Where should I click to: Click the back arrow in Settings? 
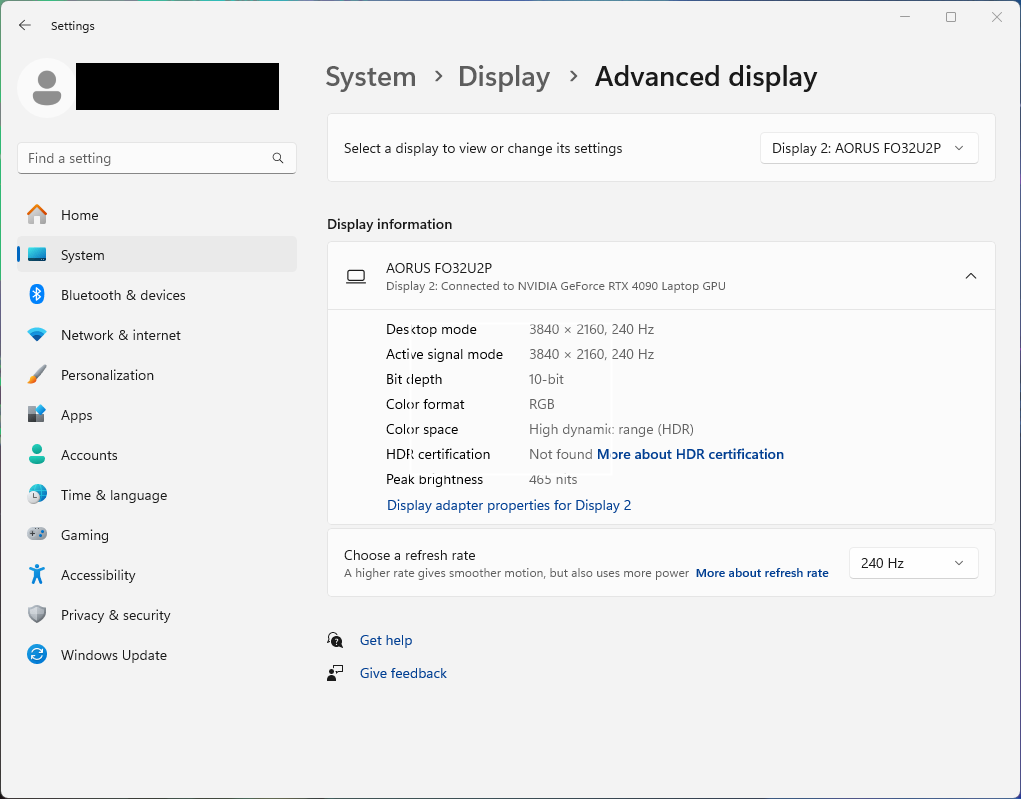25,25
